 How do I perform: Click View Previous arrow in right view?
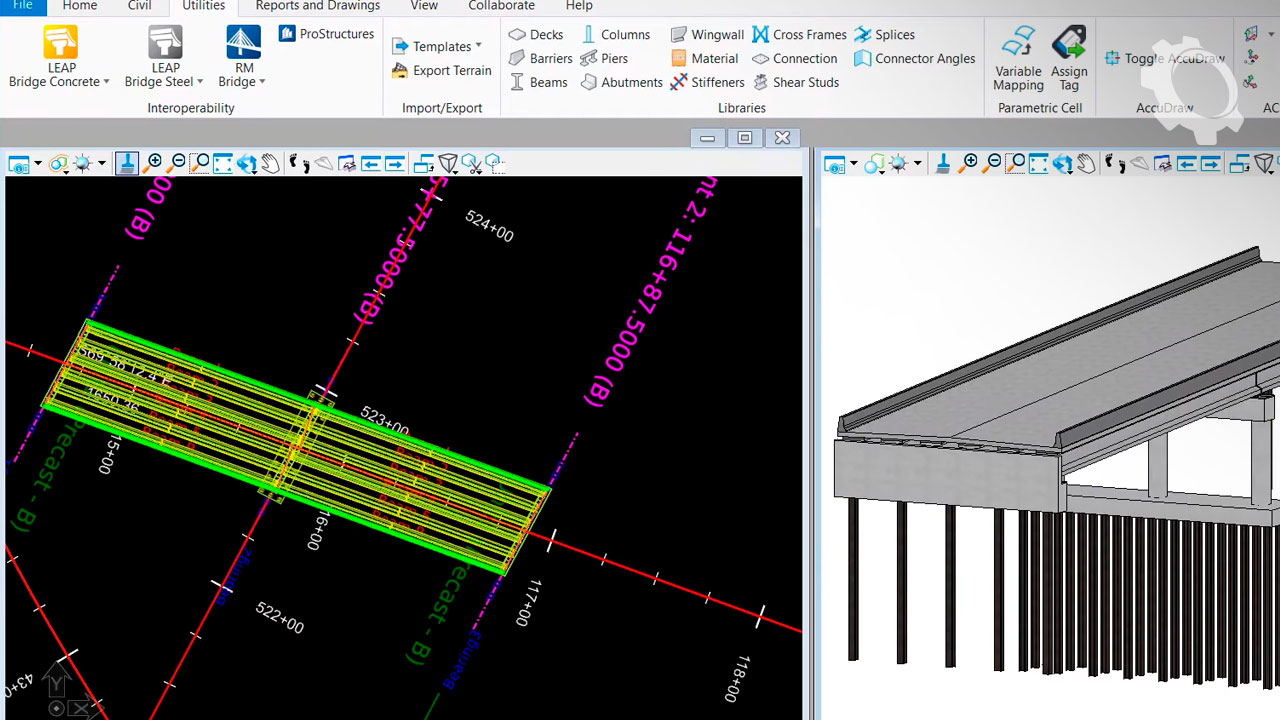pos(1186,163)
